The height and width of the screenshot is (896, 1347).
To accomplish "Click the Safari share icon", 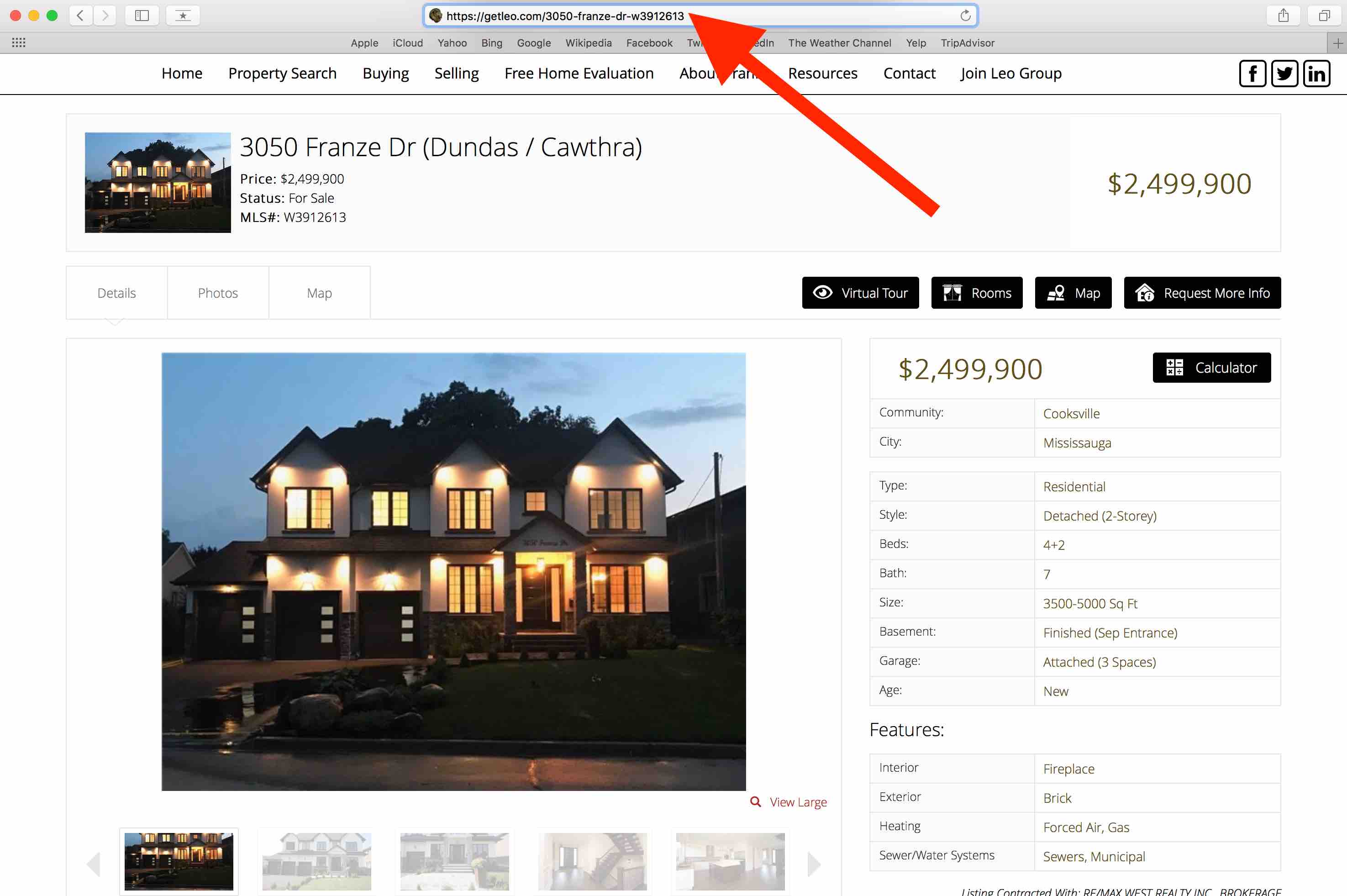I will click(x=1283, y=16).
